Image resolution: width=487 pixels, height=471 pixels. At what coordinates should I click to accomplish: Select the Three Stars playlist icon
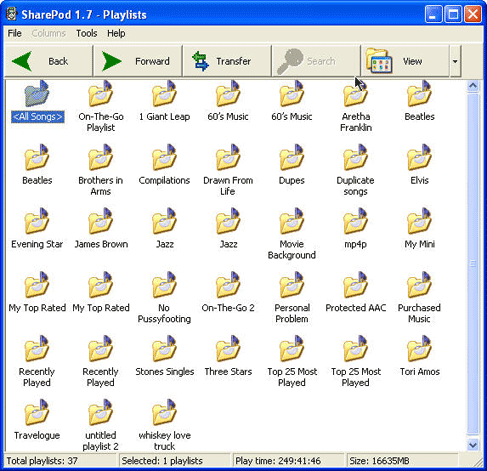[228, 348]
